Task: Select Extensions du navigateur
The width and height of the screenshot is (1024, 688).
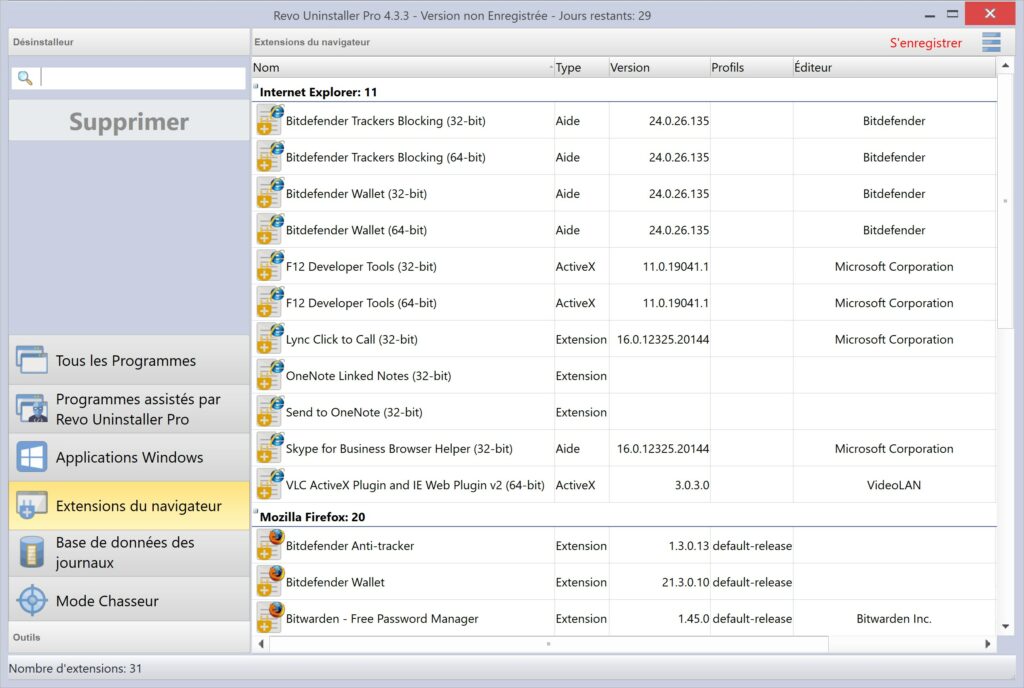Action: coord(129,505)
